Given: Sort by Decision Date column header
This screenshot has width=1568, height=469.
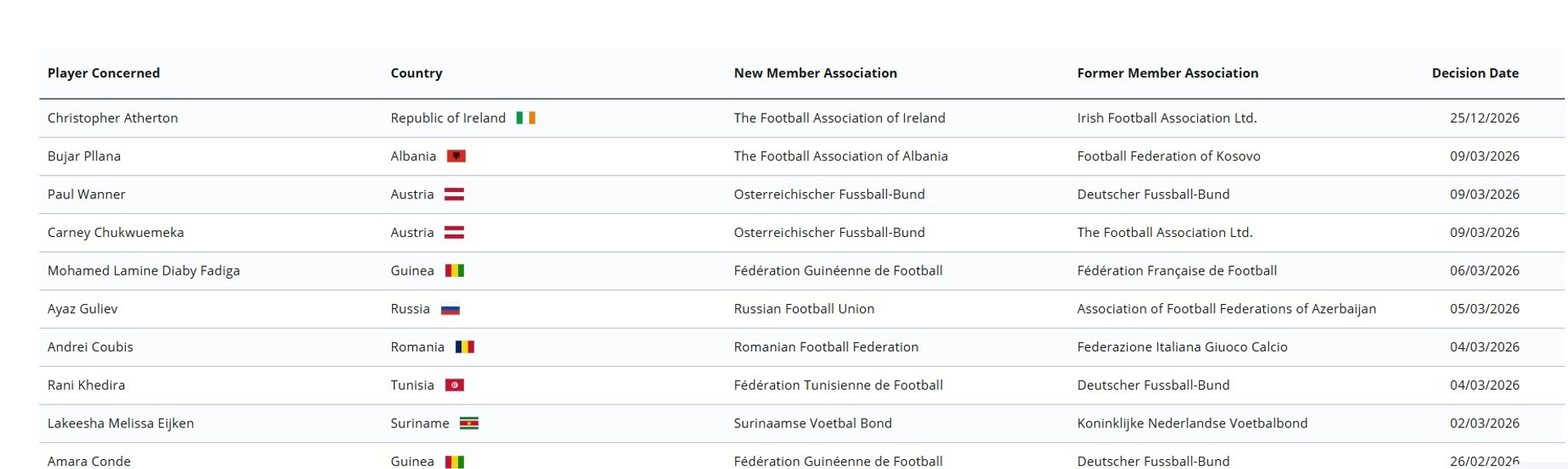Looking at the screenshot, I should (x=1474, y=73).
